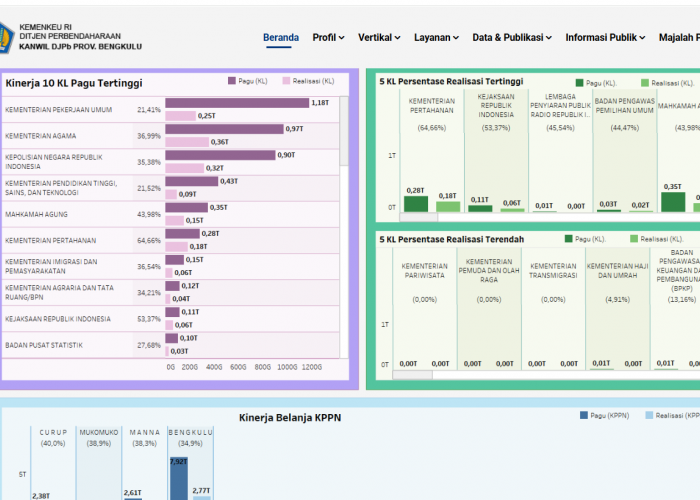The height and width of the screenshot is (500, 700).
Task: Click KEMENTERIAN PERTAHANAN row in purple chart
Action: pyautogui.click(x=50, y=241)
